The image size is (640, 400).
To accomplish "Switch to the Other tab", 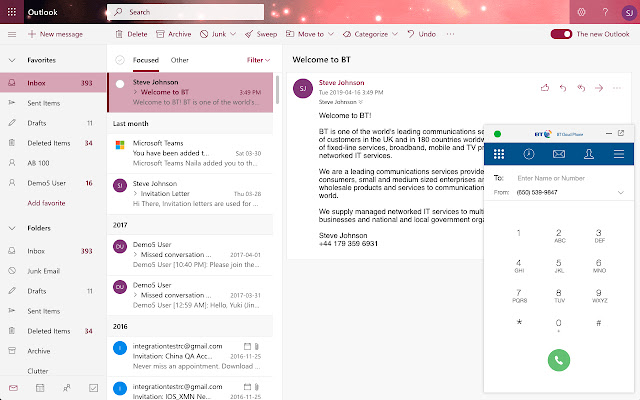I will 180,60.
